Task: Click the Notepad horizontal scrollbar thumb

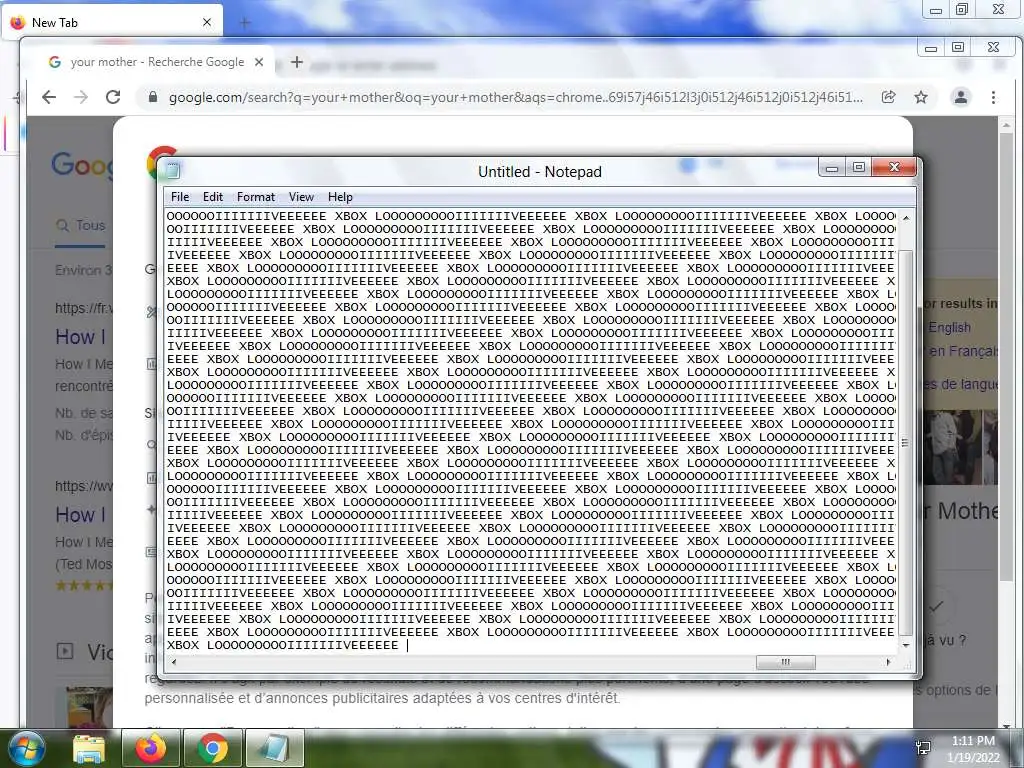Action: [x=785, y=662]
